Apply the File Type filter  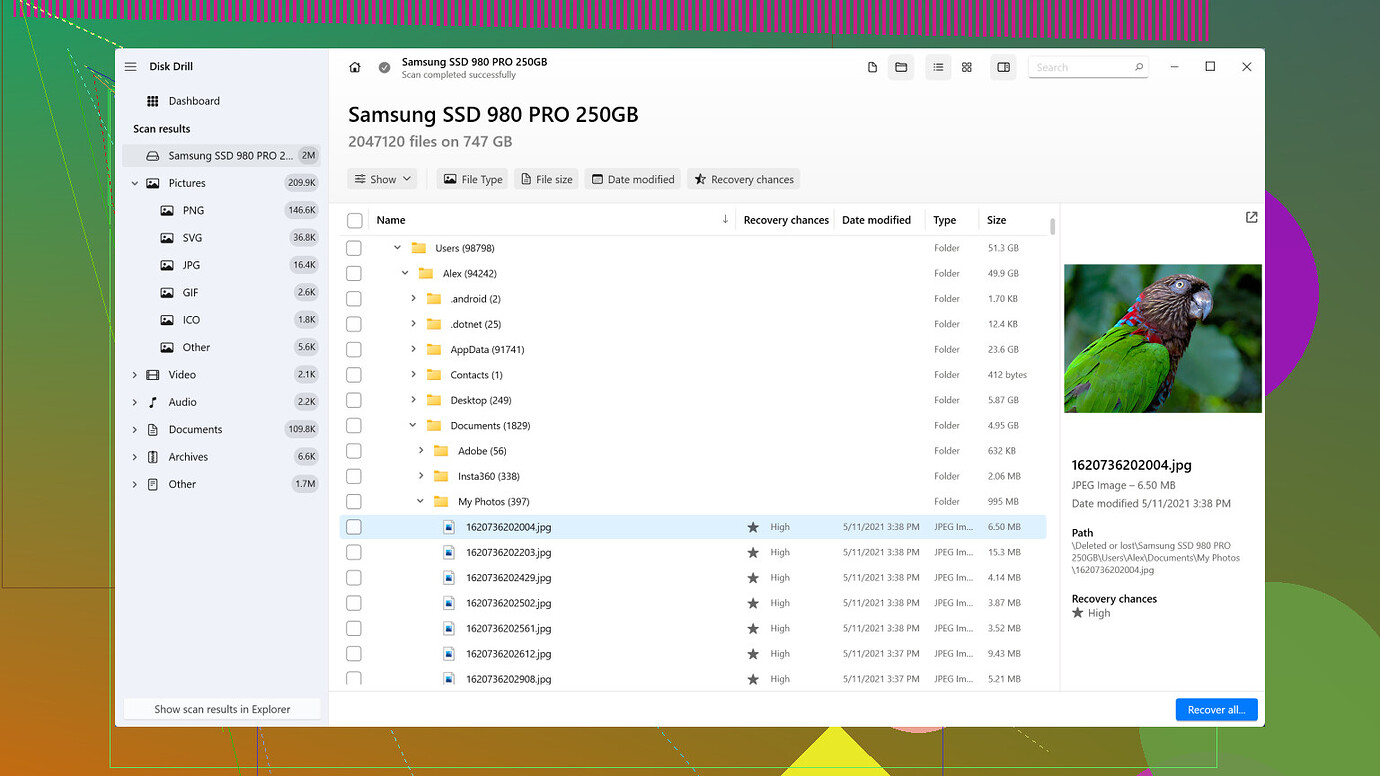(x=471, y=178)
